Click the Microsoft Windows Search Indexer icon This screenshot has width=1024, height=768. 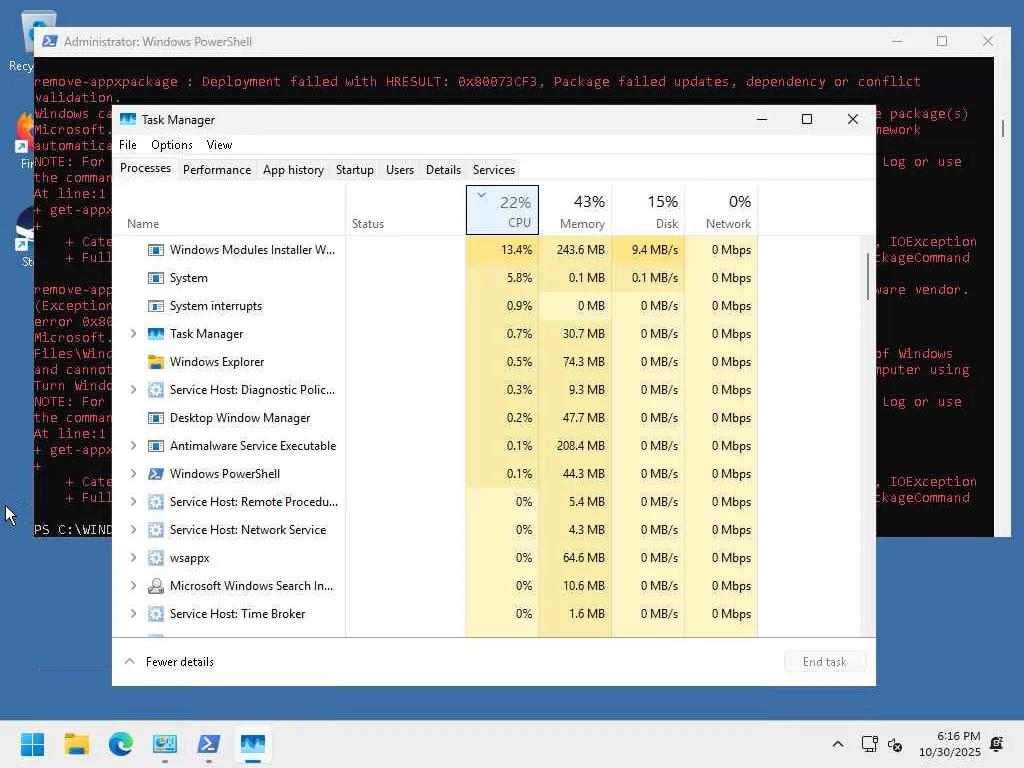click(155, 586)
